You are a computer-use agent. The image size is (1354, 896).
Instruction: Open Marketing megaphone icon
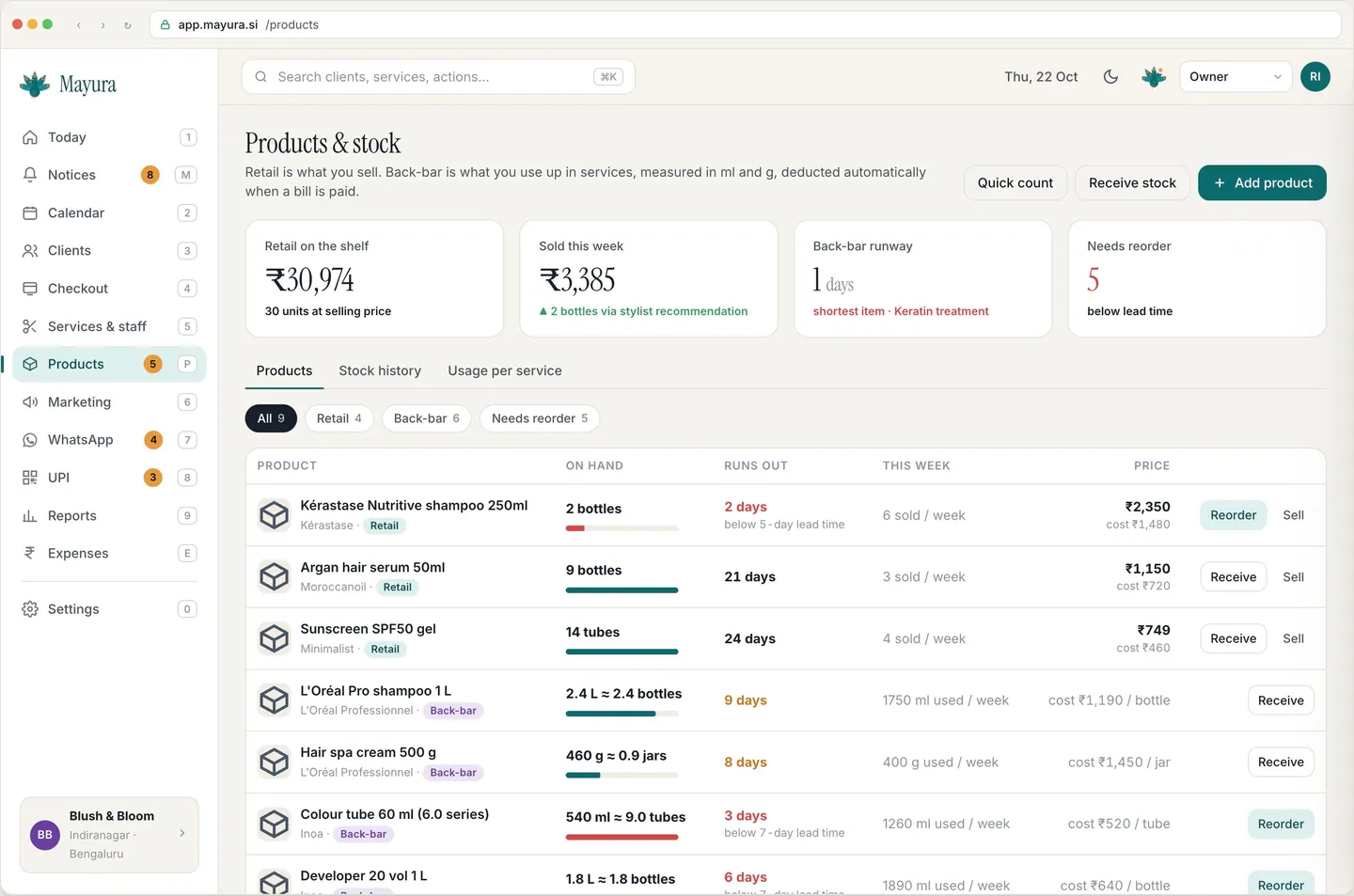click(30, 401)
